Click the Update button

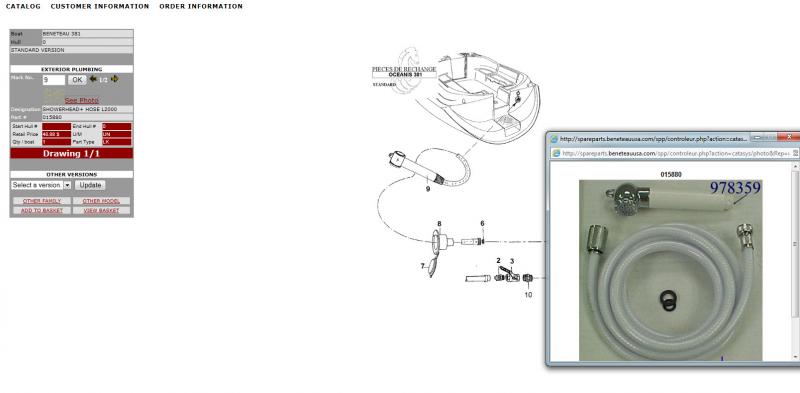(90, 185)
